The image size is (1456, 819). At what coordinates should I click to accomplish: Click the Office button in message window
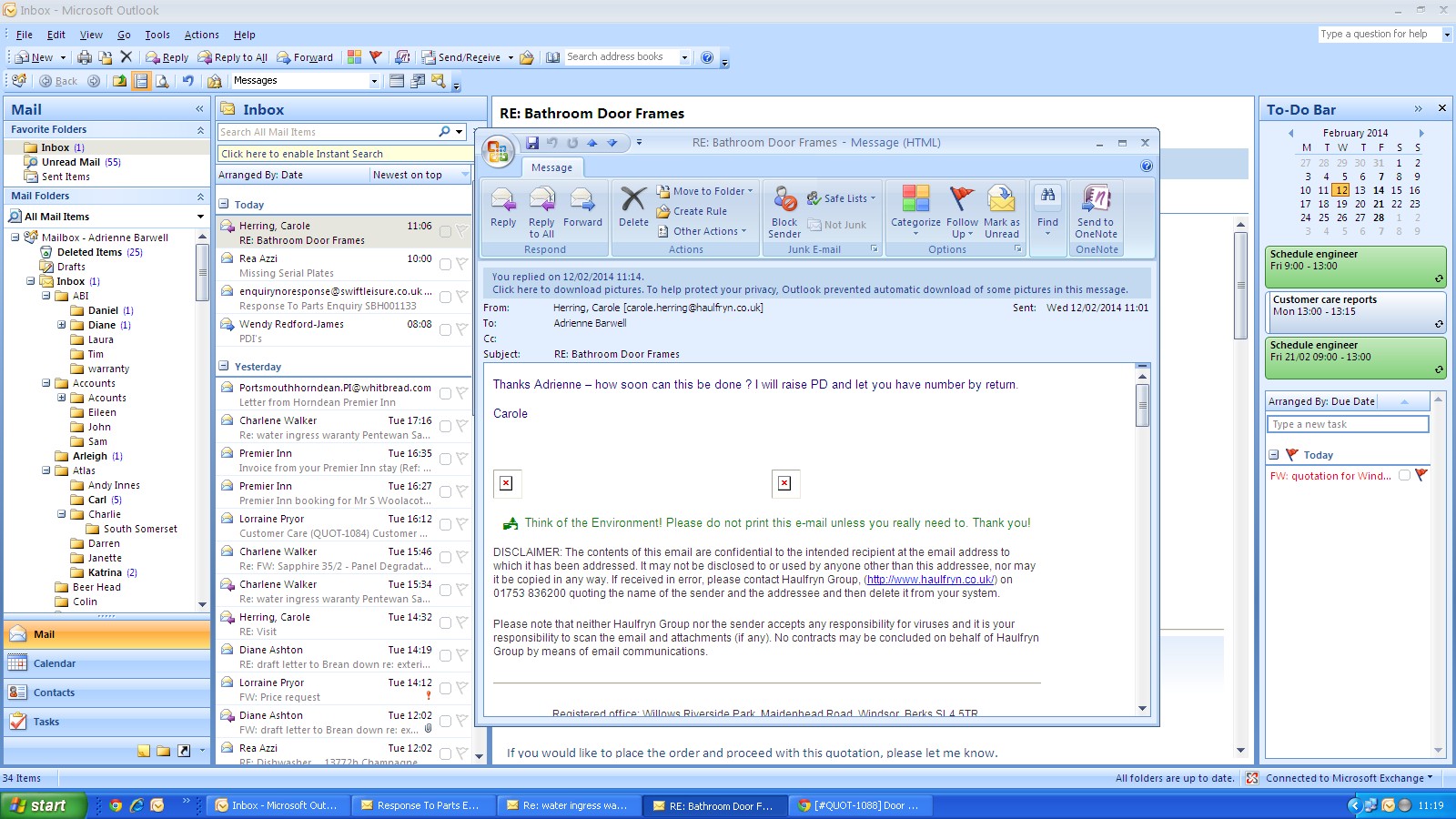click(x=498, y=151)
